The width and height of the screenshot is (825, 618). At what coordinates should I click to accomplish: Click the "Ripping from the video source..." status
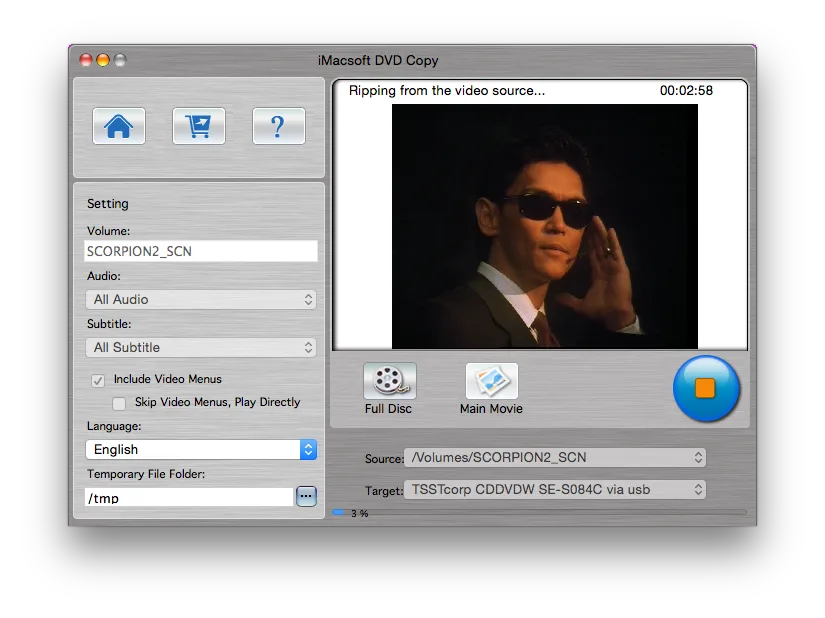[x=447, y=90]
